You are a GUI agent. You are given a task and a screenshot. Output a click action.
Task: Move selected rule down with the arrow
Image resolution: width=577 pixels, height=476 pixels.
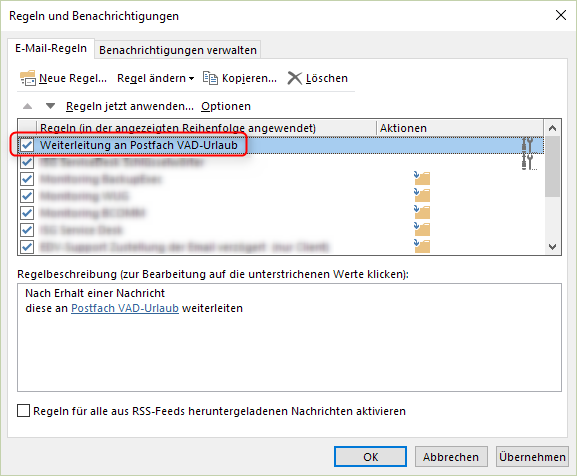coord(50,106)
